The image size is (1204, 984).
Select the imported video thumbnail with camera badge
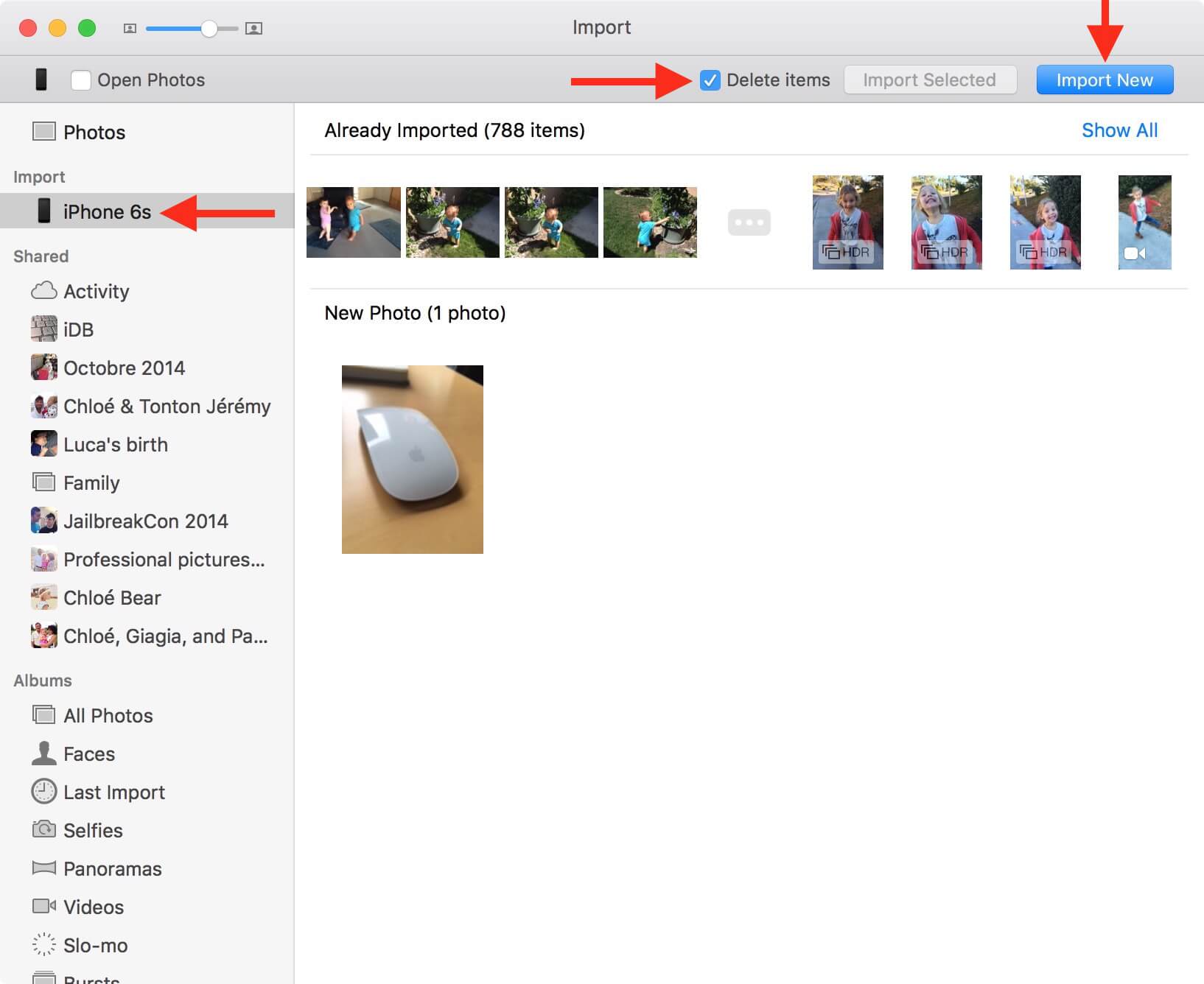pyautogui.click(x=1145, y=222)
